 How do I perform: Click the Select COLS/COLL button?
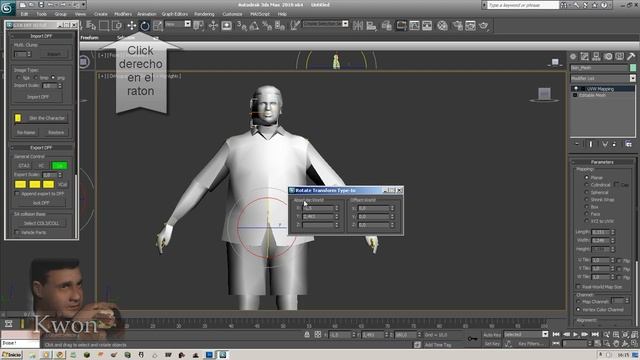point(41,223)
